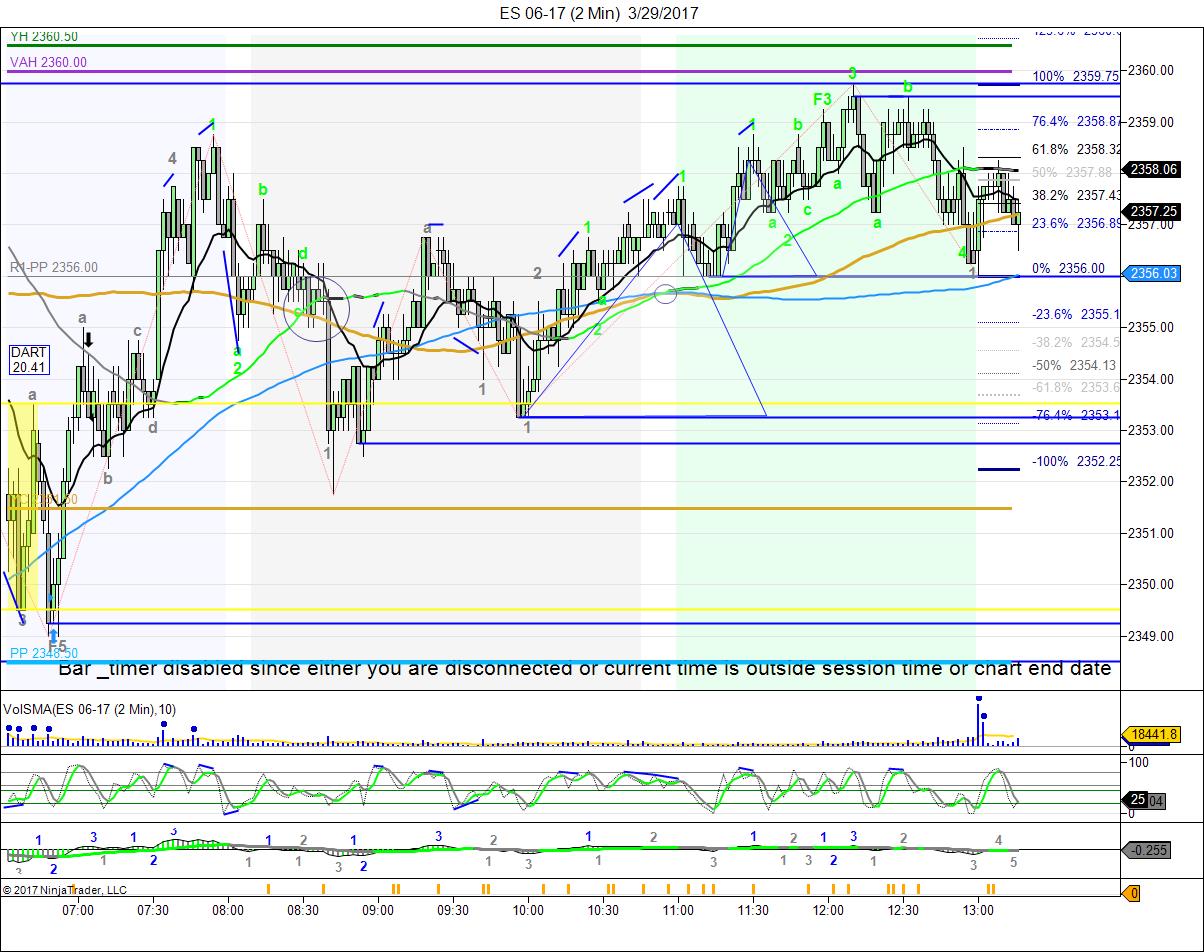Viewport: 1204px width, 952px height.
Task: Click the bar timer disabled message
Action: point(584,668)
